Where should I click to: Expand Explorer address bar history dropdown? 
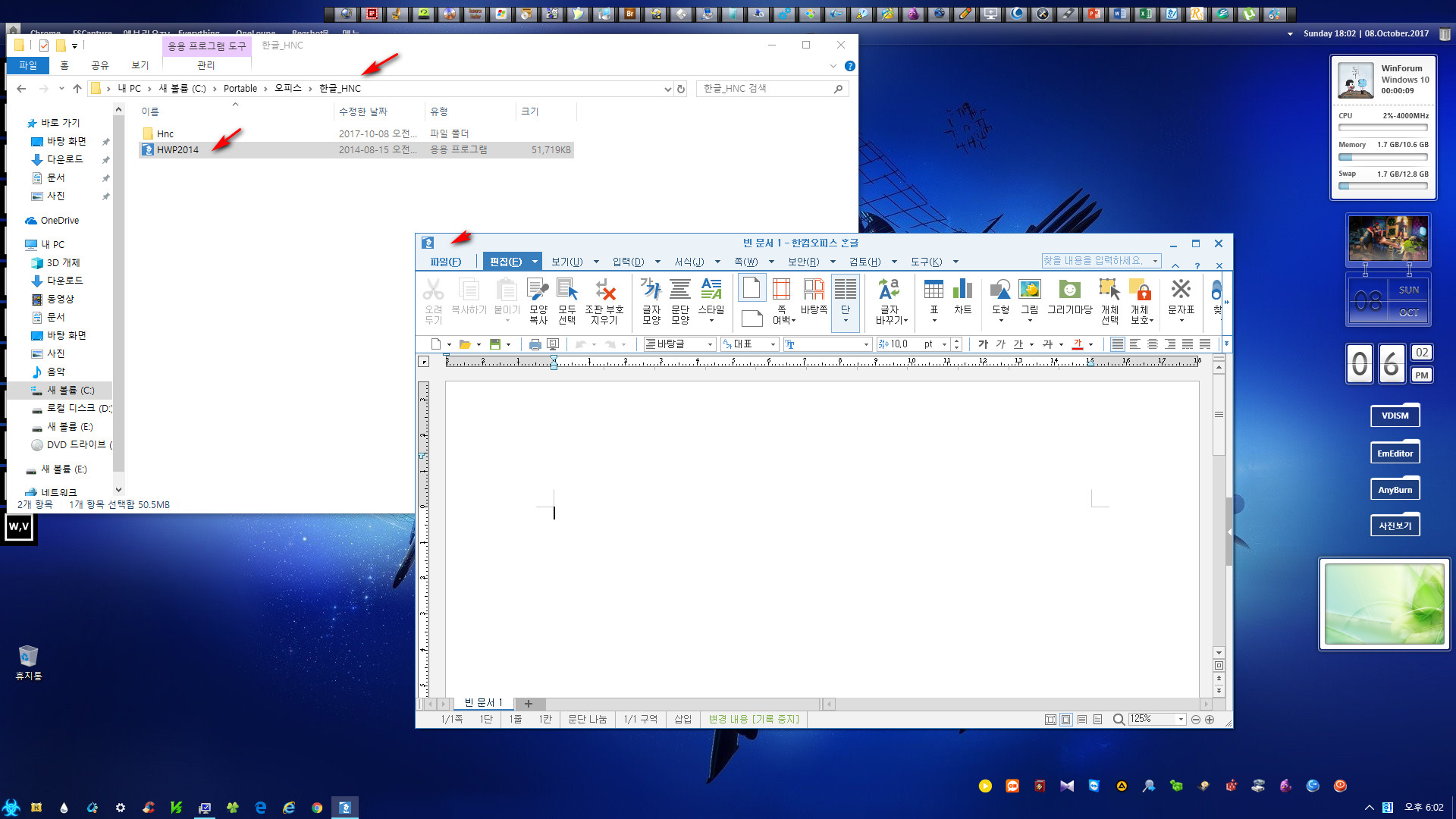pos(667,89)
